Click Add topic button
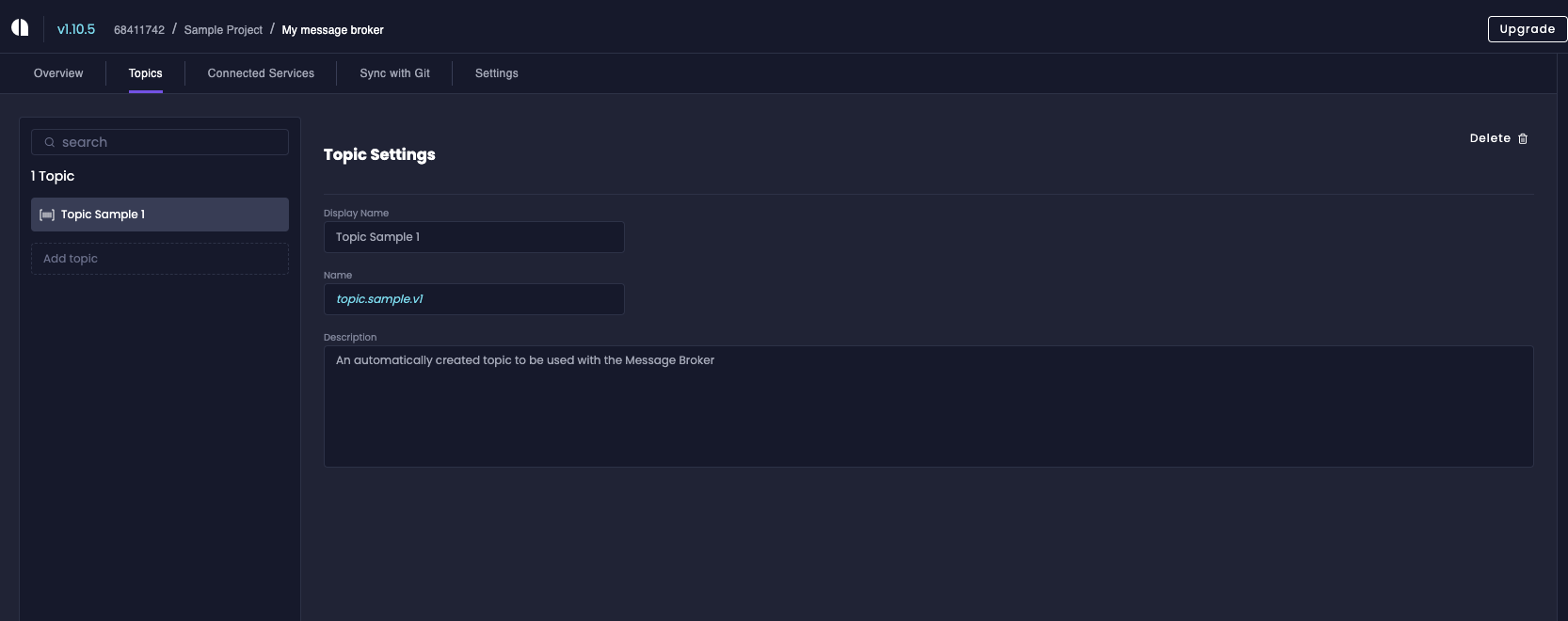Screen dimensions: 1568x621 (160, 259)
